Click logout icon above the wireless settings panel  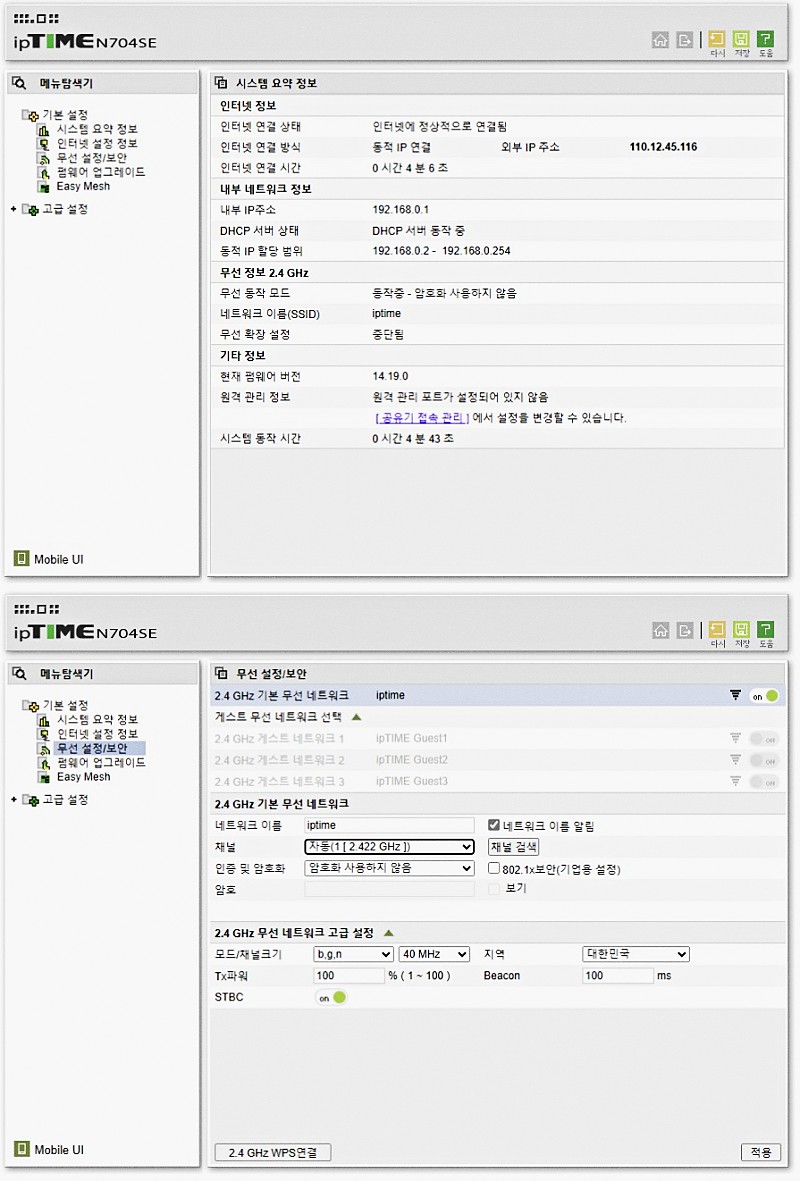(x=685, y=630)
